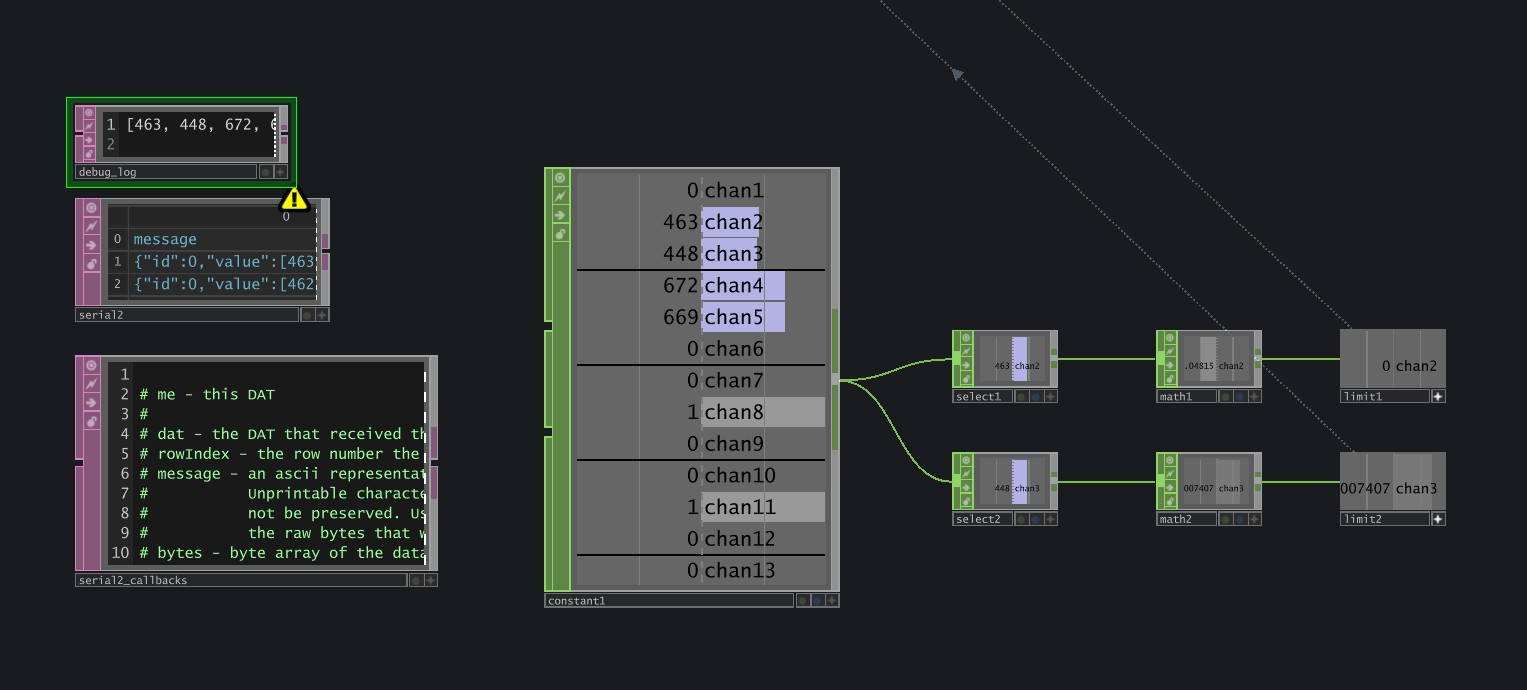Viewport: 1527px width, 690px height.
Task: Toggle the blue display flag on math1
Action: pos(1238,397)
